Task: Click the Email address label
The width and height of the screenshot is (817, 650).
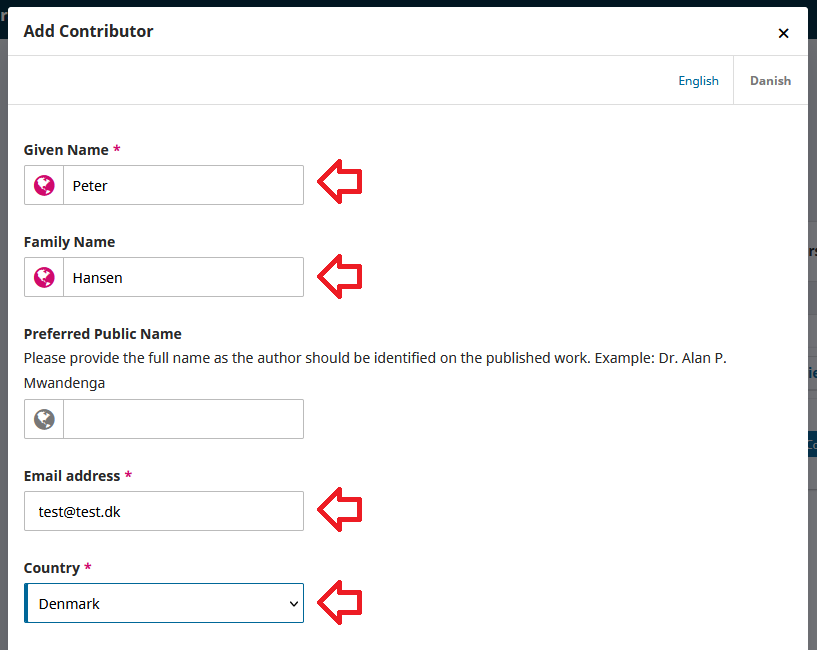Action: (72, 476)
